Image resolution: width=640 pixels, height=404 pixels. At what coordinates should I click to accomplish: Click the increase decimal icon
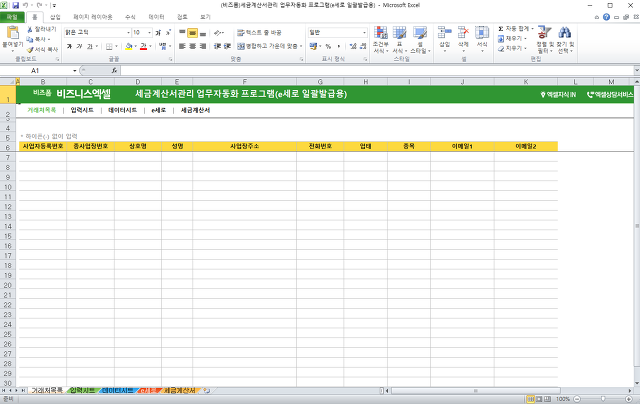click(353, 47)
